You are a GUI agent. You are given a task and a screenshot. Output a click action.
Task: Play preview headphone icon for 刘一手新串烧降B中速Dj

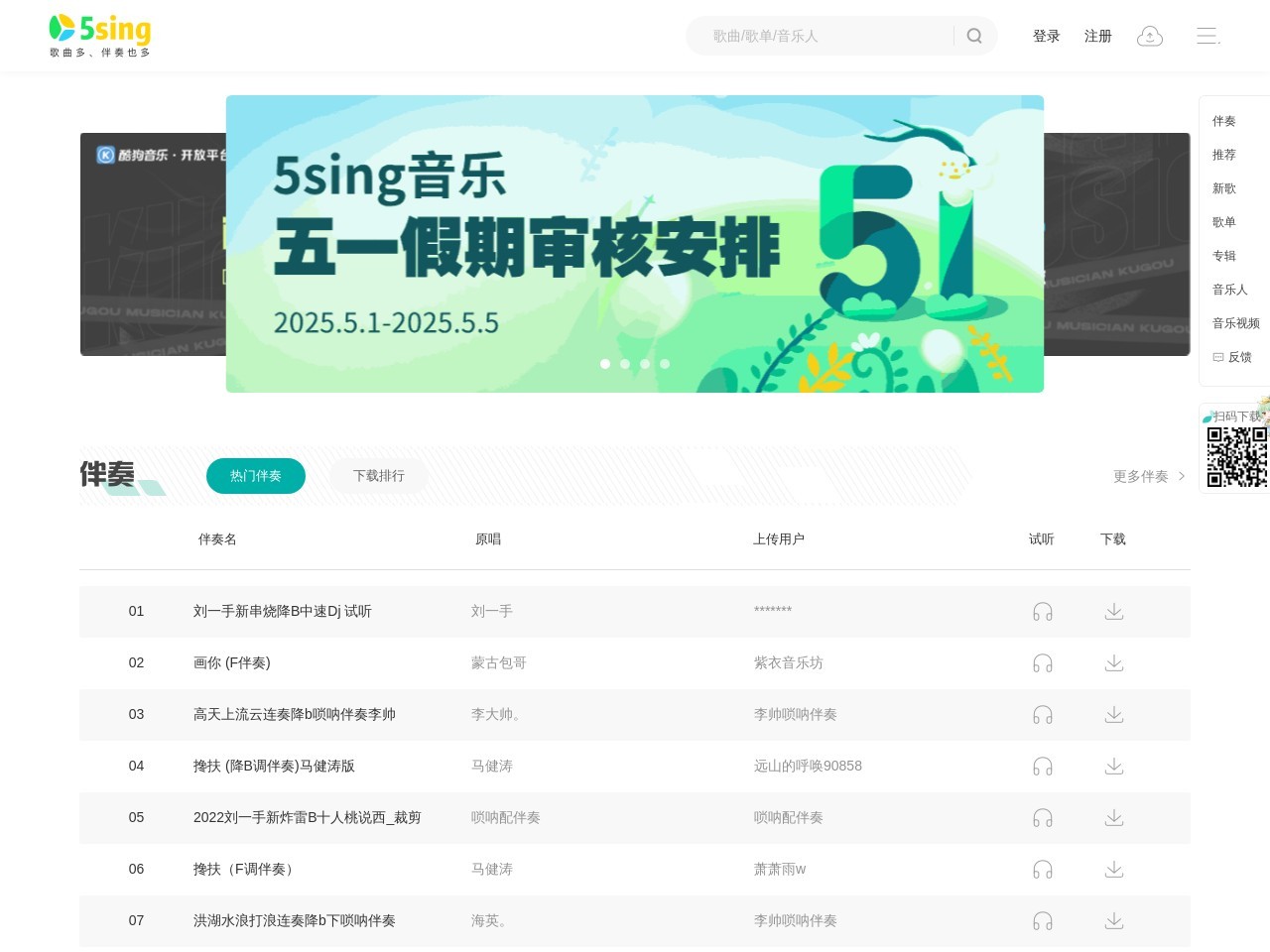(x=1042, y=612)
